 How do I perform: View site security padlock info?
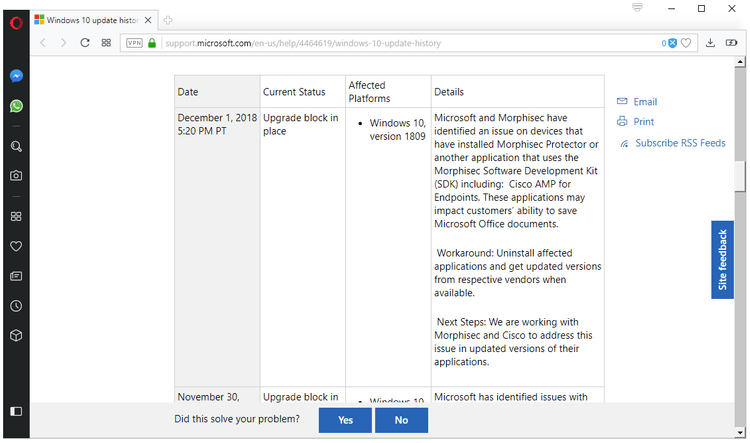click(x=152, y=43)
